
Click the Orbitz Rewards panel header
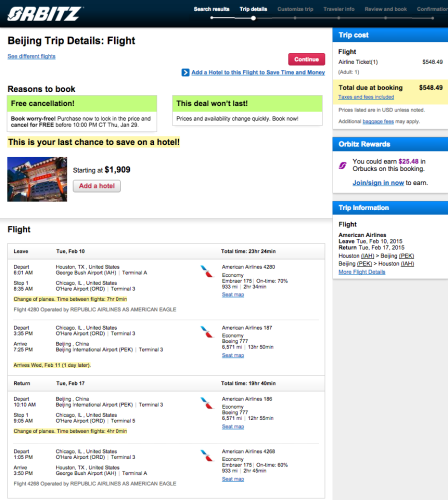pos(390,144)
